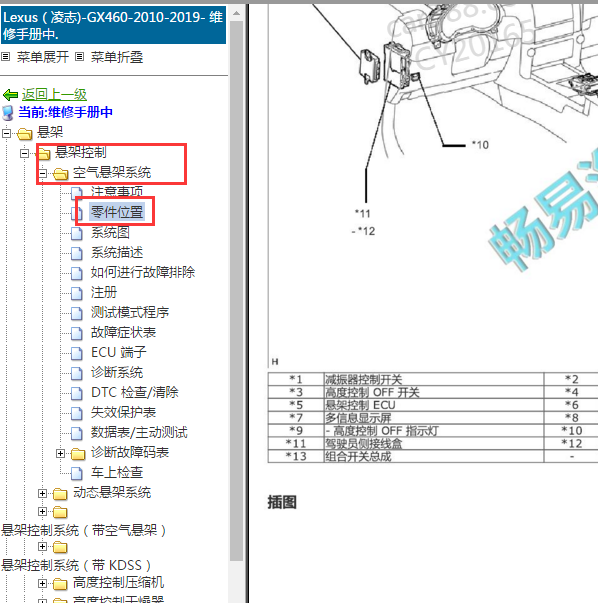Click the folder icon above 悬架控制系统（带空气悬架）
This screenshot has height=603, width=598.
click(60, 512)
